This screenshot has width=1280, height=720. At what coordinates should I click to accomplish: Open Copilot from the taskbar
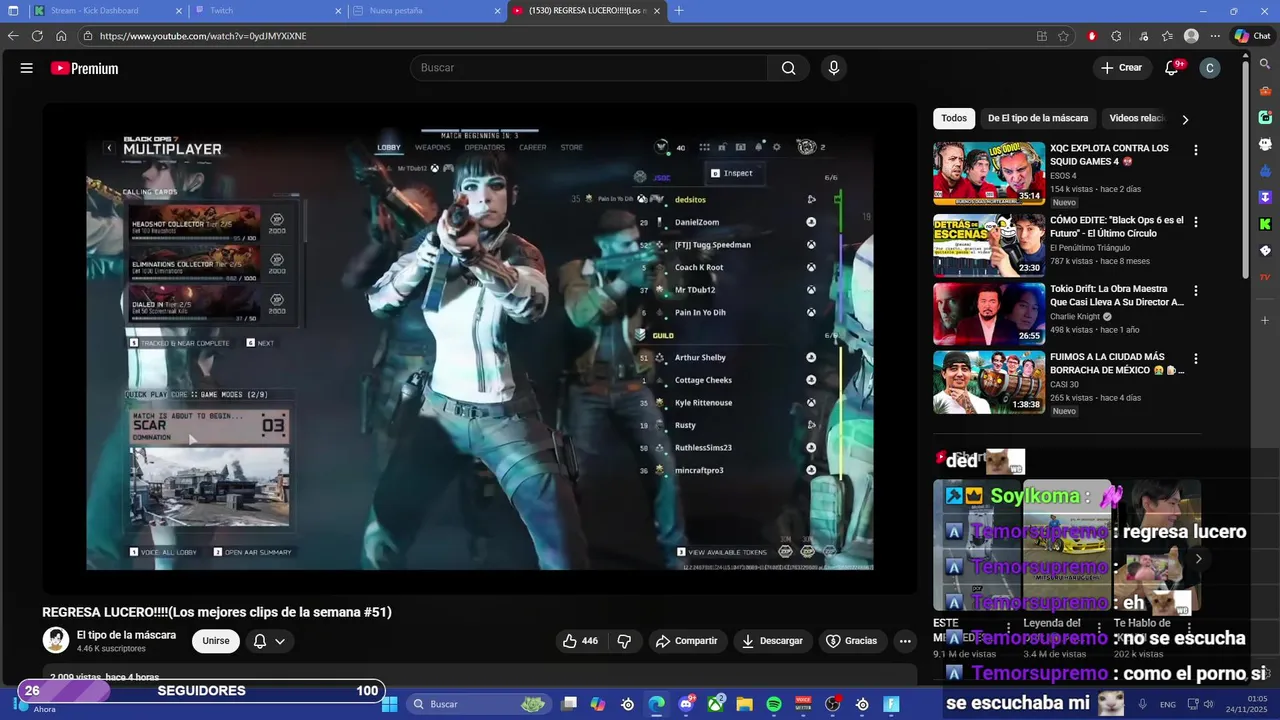coord(598,704)
